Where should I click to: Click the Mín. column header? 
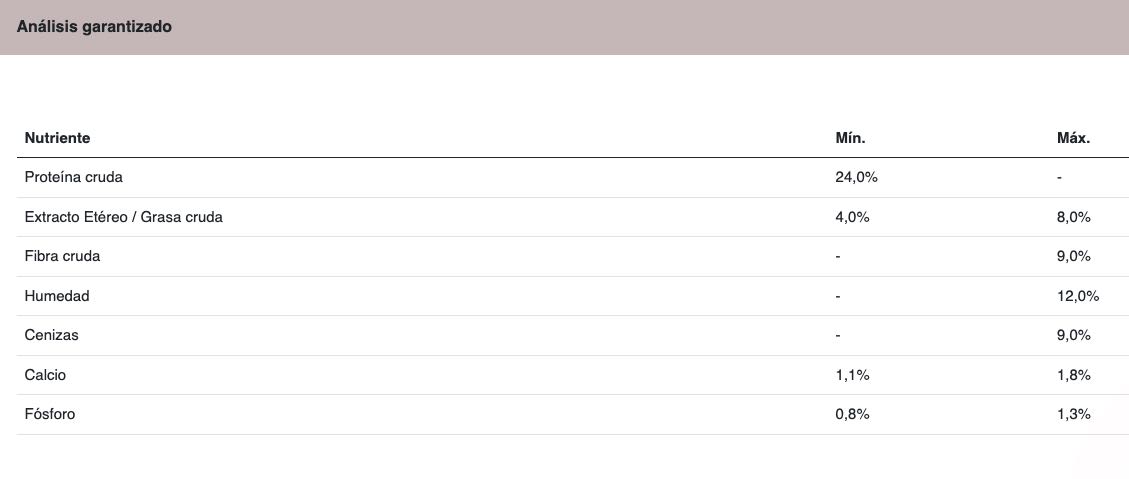850,138
